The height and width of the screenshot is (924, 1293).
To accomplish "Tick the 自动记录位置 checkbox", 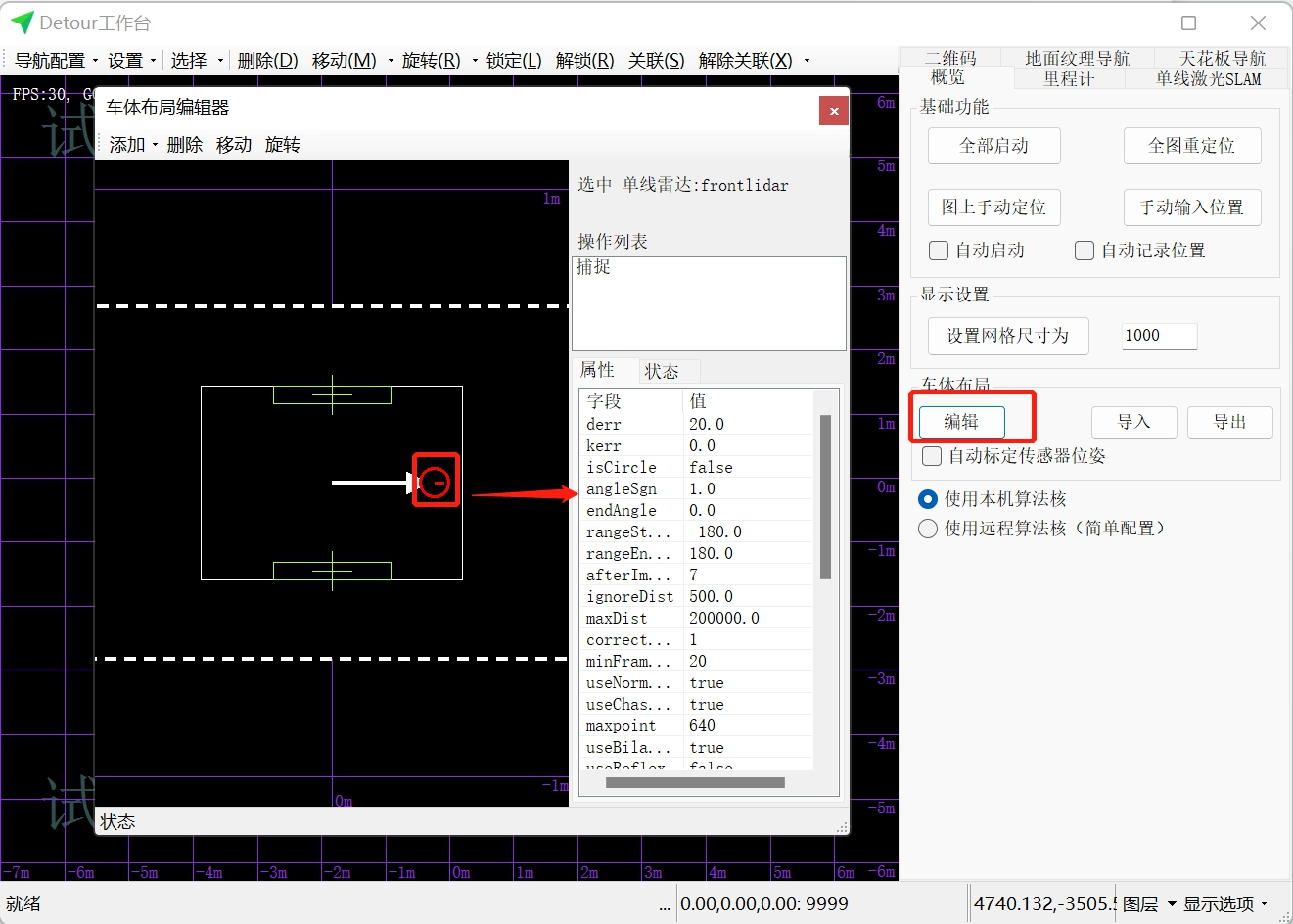I will pos(1085,251).
